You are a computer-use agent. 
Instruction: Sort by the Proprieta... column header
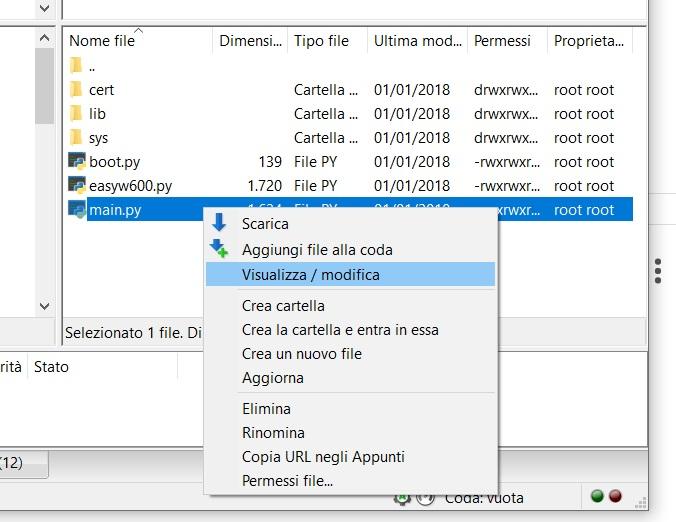point(590,41)
